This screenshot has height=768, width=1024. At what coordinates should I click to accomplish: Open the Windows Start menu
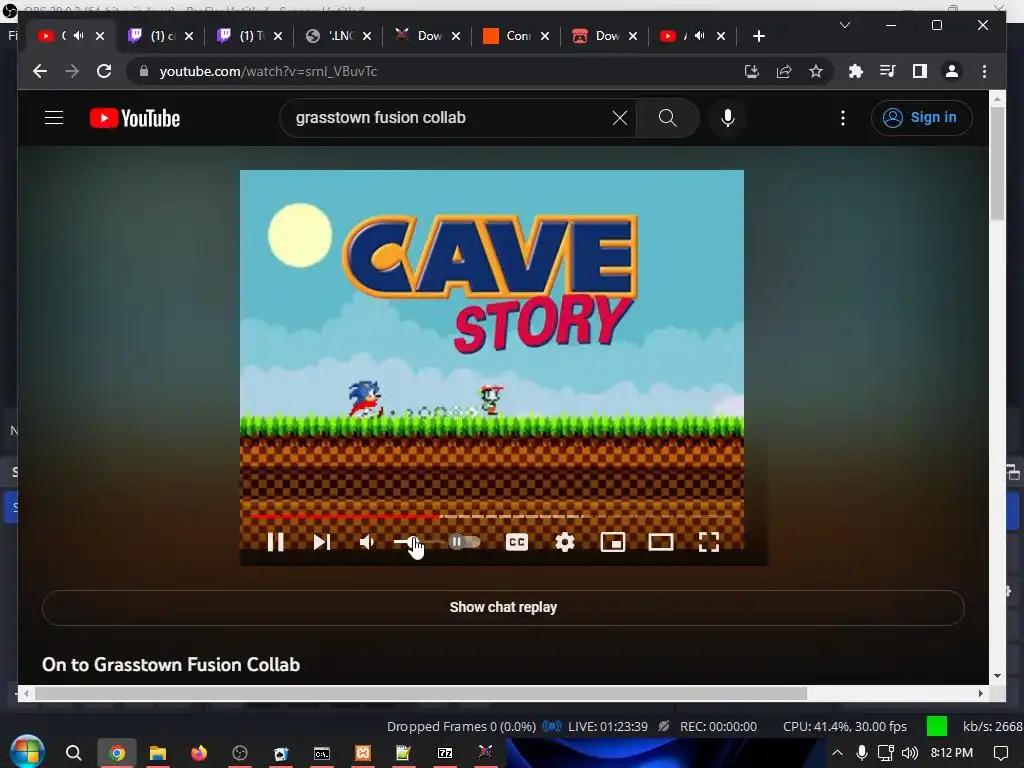click(27, 752)
